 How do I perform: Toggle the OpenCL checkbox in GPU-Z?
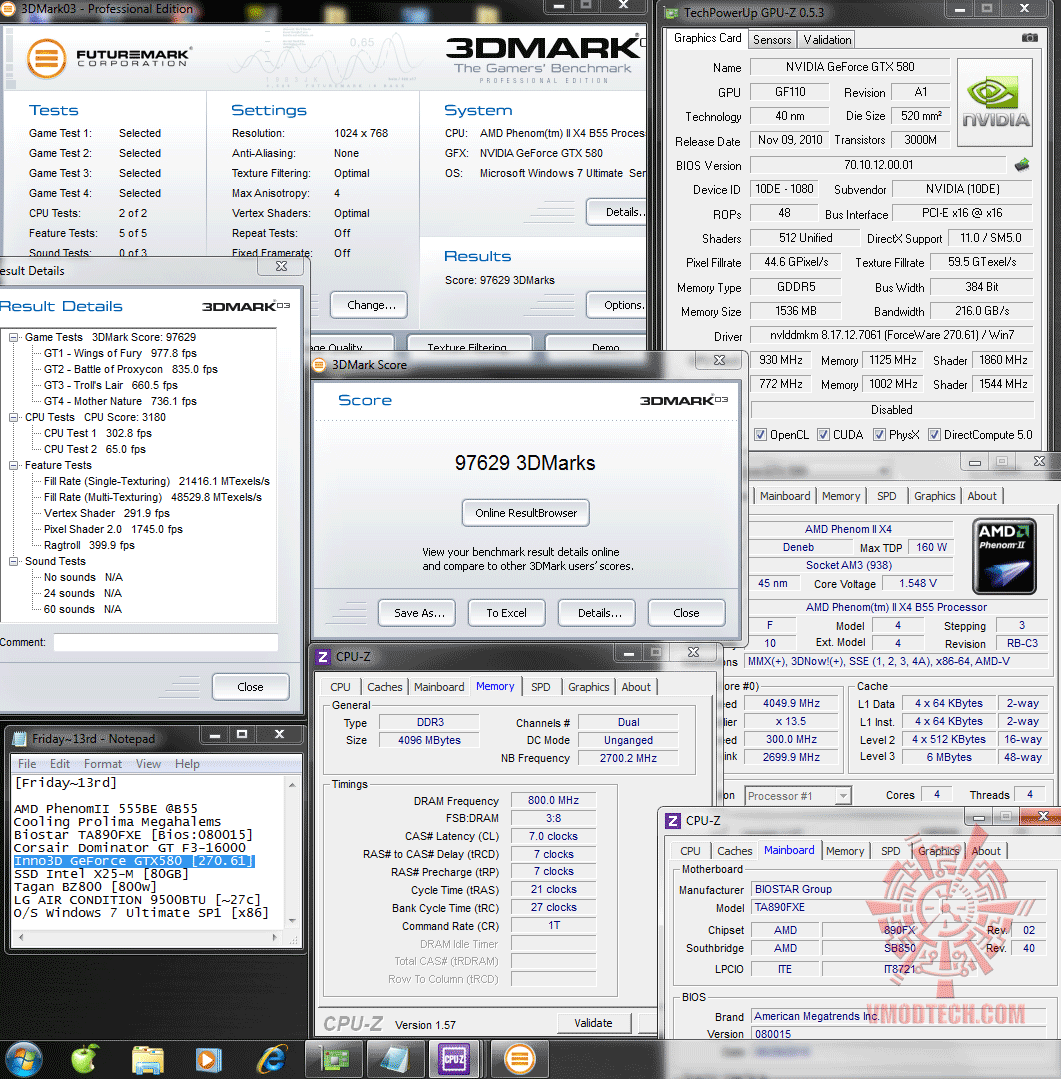point(760,435)
